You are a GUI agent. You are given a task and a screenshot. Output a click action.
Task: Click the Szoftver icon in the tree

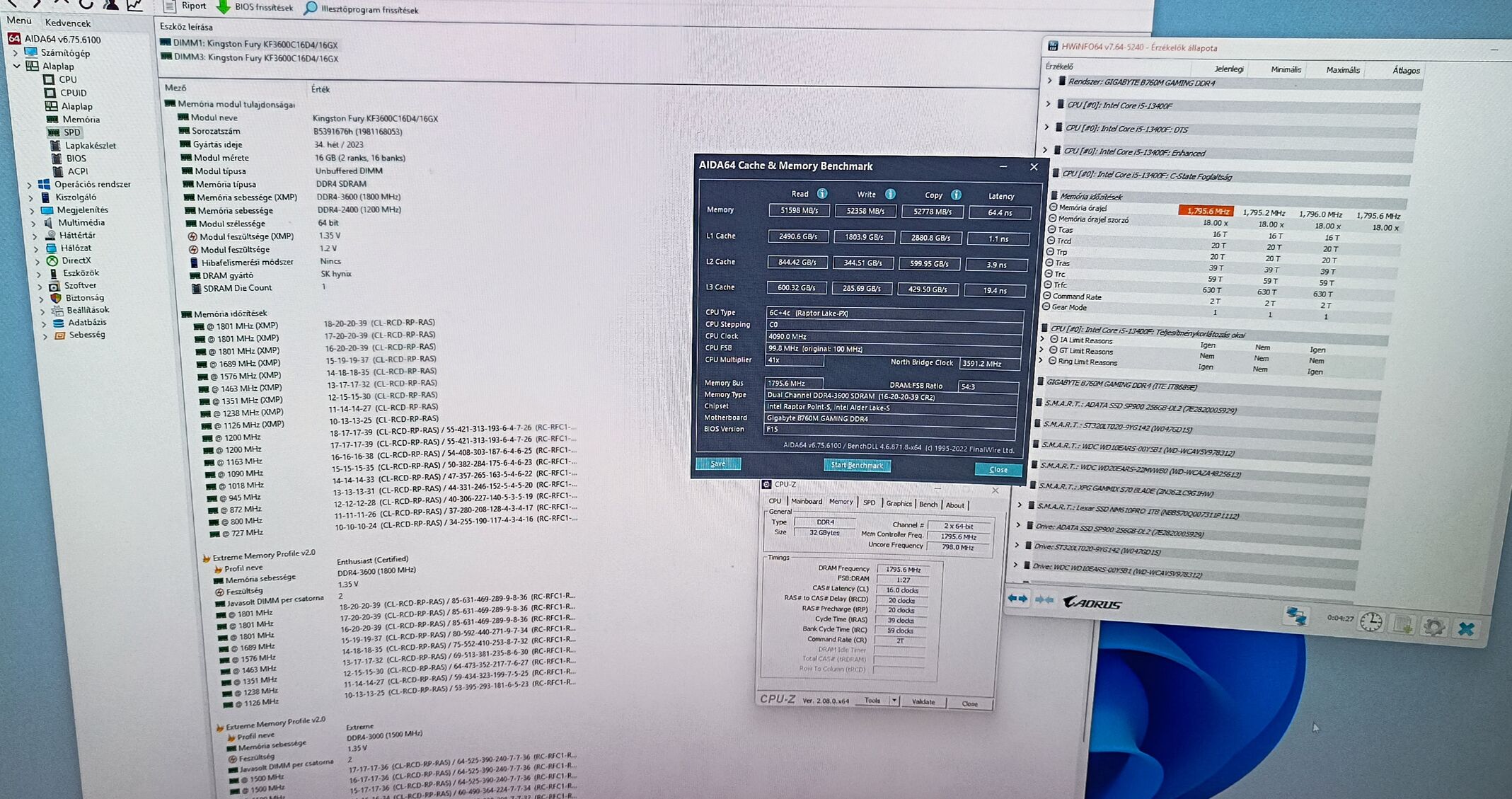click(x=54, y=286)
